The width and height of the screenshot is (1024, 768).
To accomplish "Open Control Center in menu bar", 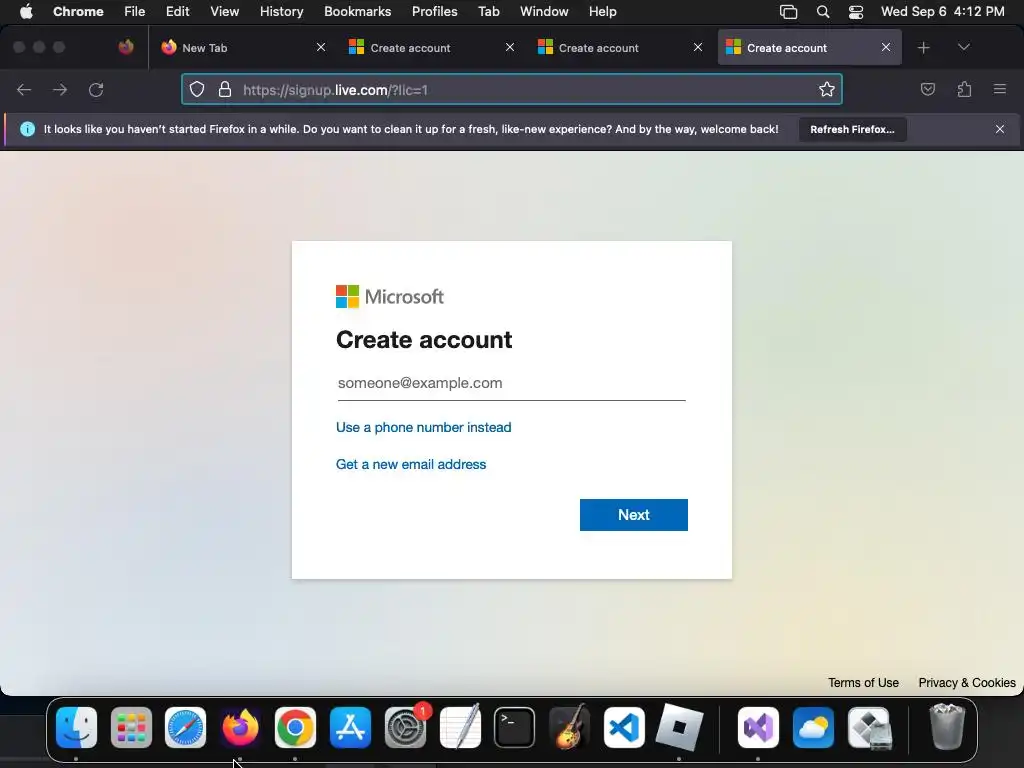I will (856, 12).
